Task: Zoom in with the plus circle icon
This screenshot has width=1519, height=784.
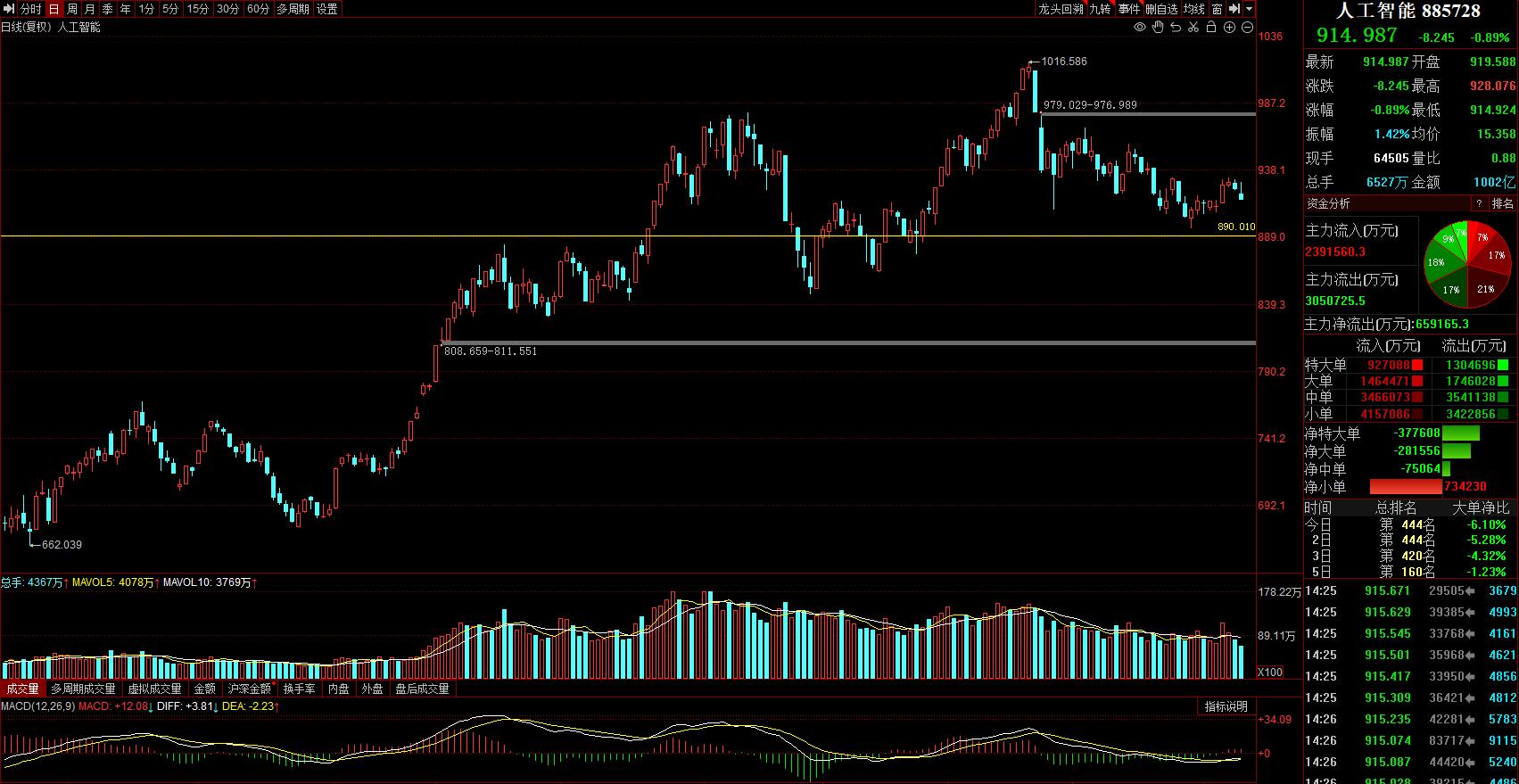Action: (1229, 28)
